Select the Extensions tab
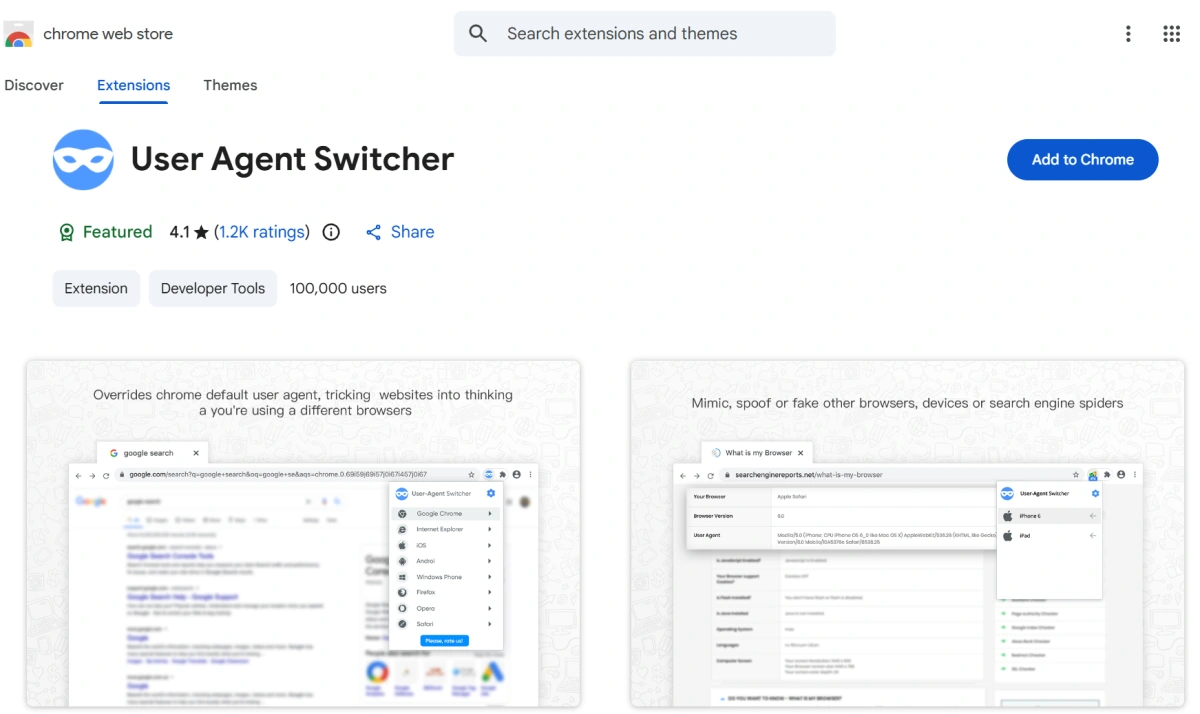Image resolution: width=1200 pixels, height=714 pixels. coord(133,85)
